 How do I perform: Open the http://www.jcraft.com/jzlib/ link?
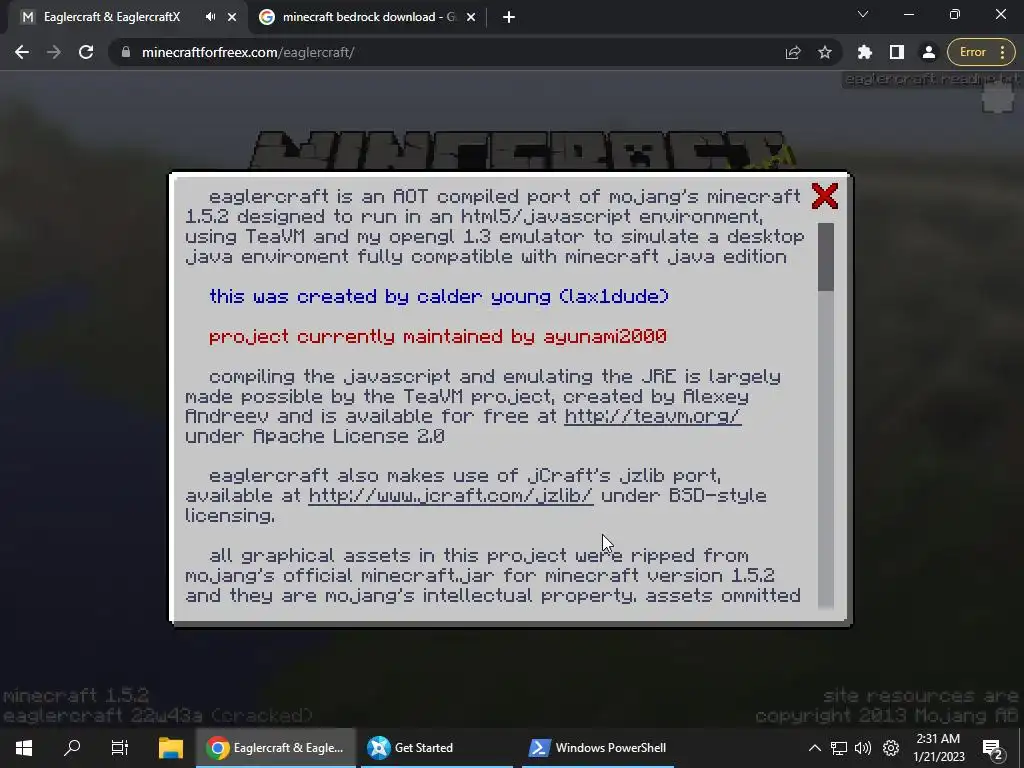pyautogui.click(x=451, y=496)
